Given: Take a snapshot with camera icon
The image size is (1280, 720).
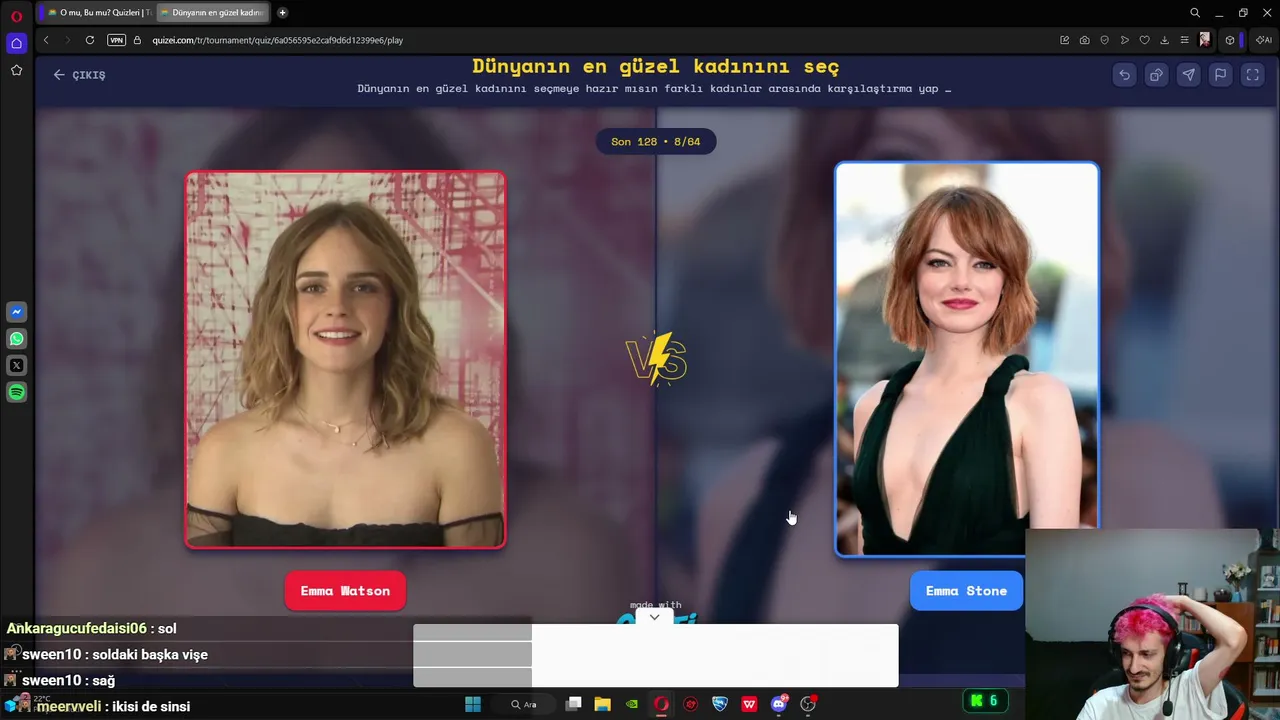Looking at the screenshot, I should (x=1084, y=40).
